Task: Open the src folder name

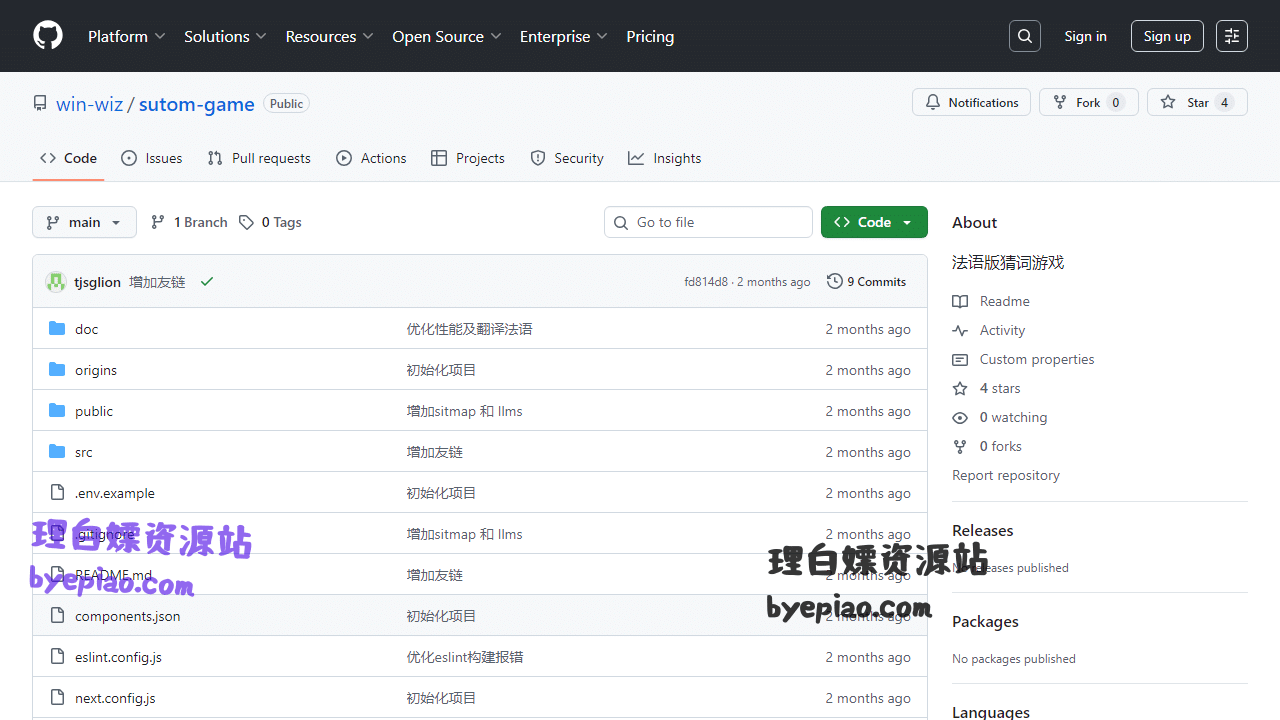Action: 84,452
